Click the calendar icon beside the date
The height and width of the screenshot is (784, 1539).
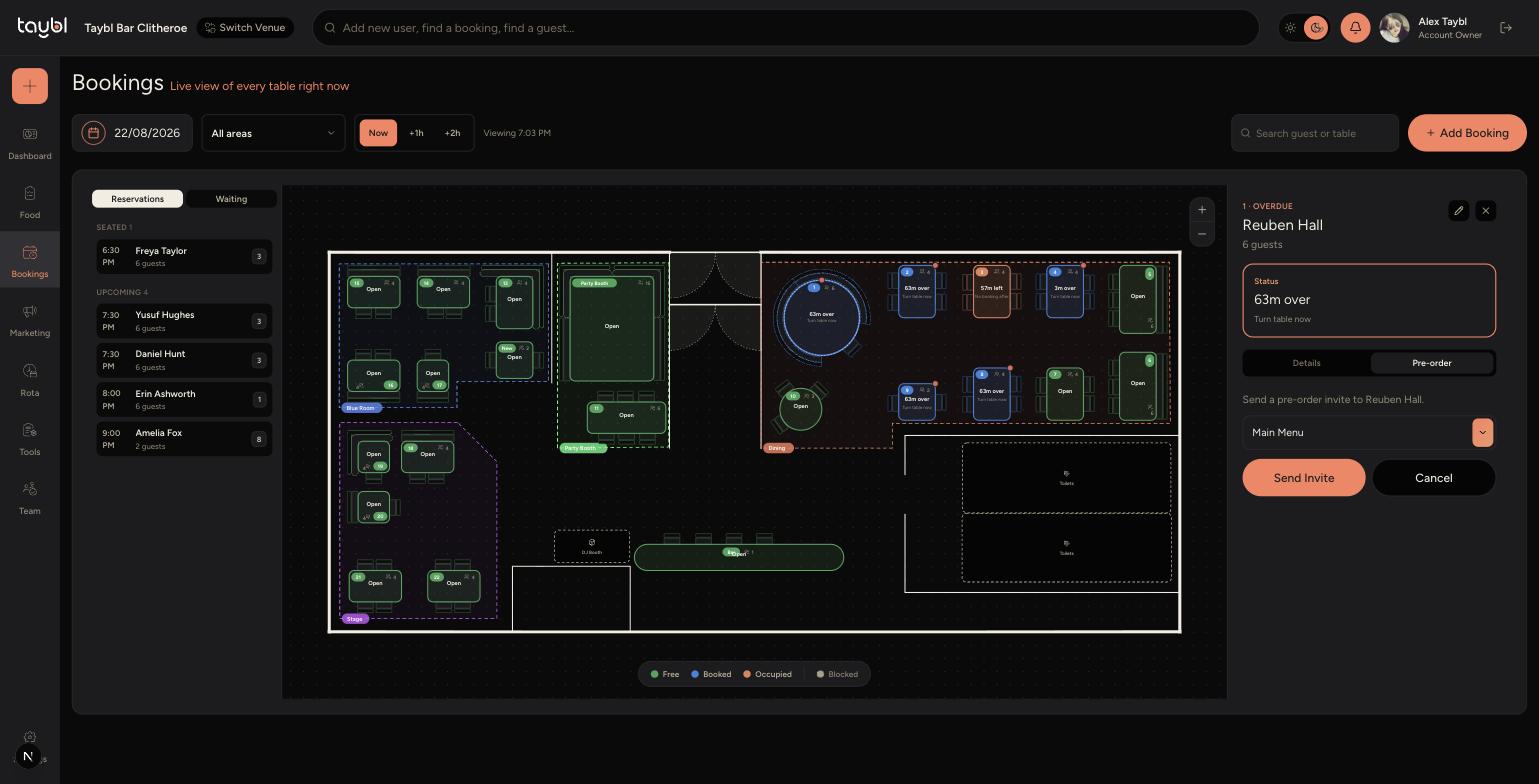click(93, 133)
